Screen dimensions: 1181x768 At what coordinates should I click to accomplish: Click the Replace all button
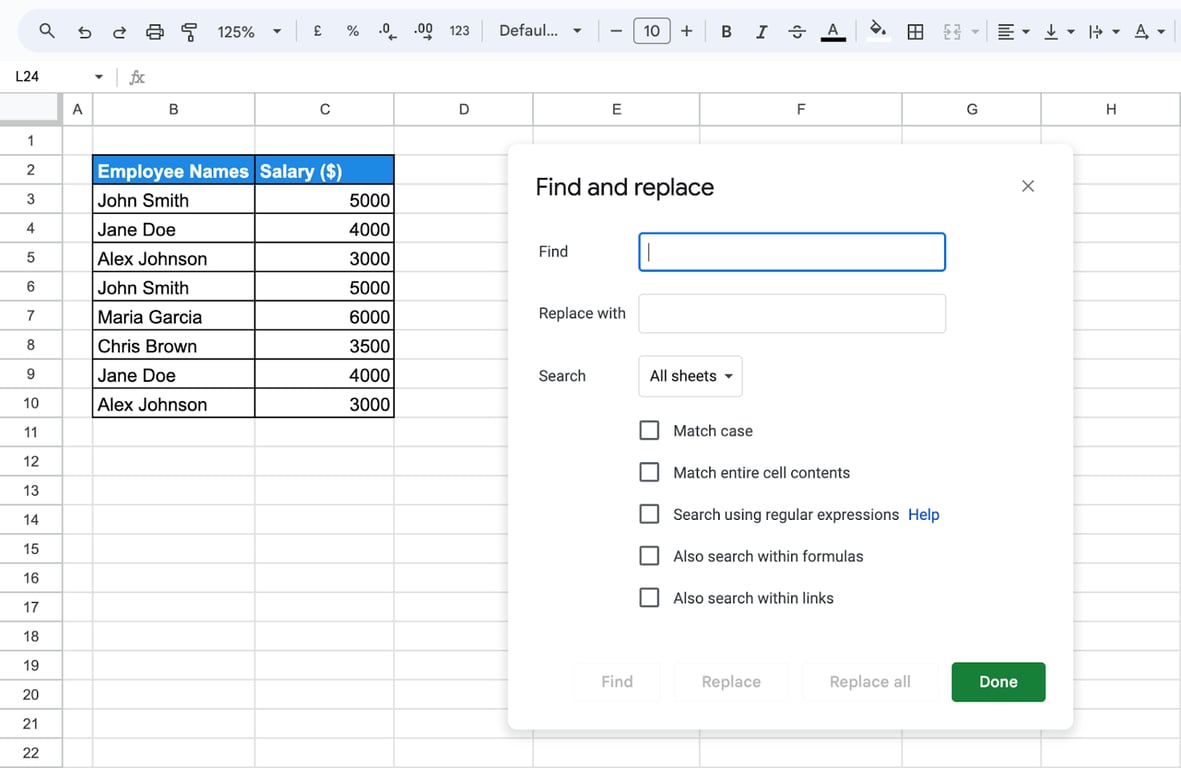pos(870,681)
